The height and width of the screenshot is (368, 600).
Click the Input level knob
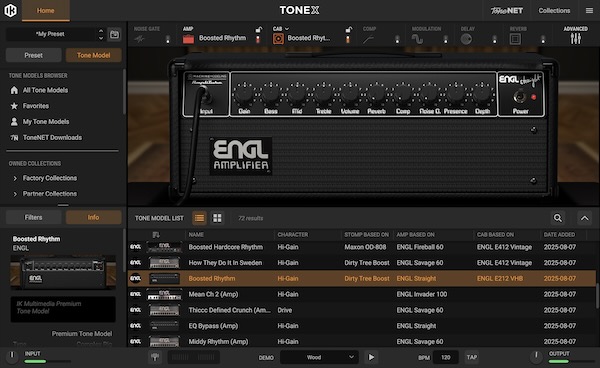pos(12,356)
